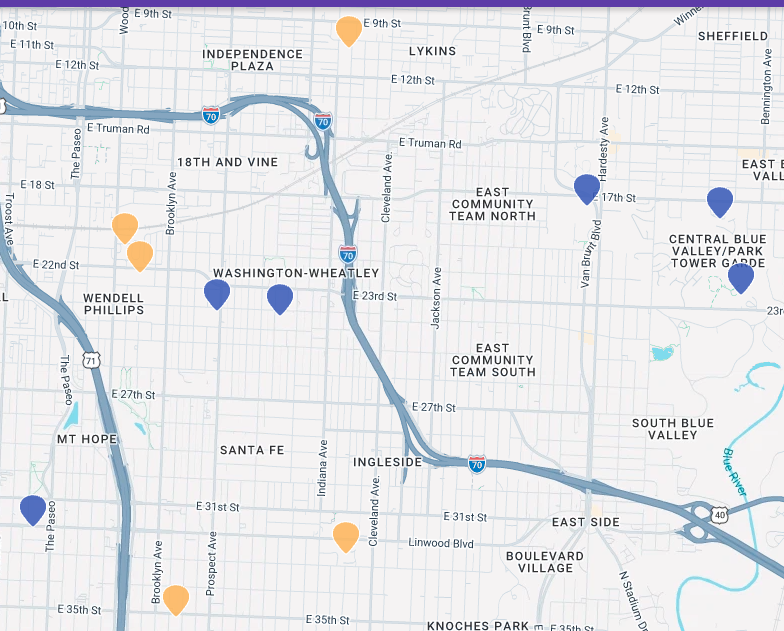Click the SOUTH BLUE VALLEY label

pos(673,429)
